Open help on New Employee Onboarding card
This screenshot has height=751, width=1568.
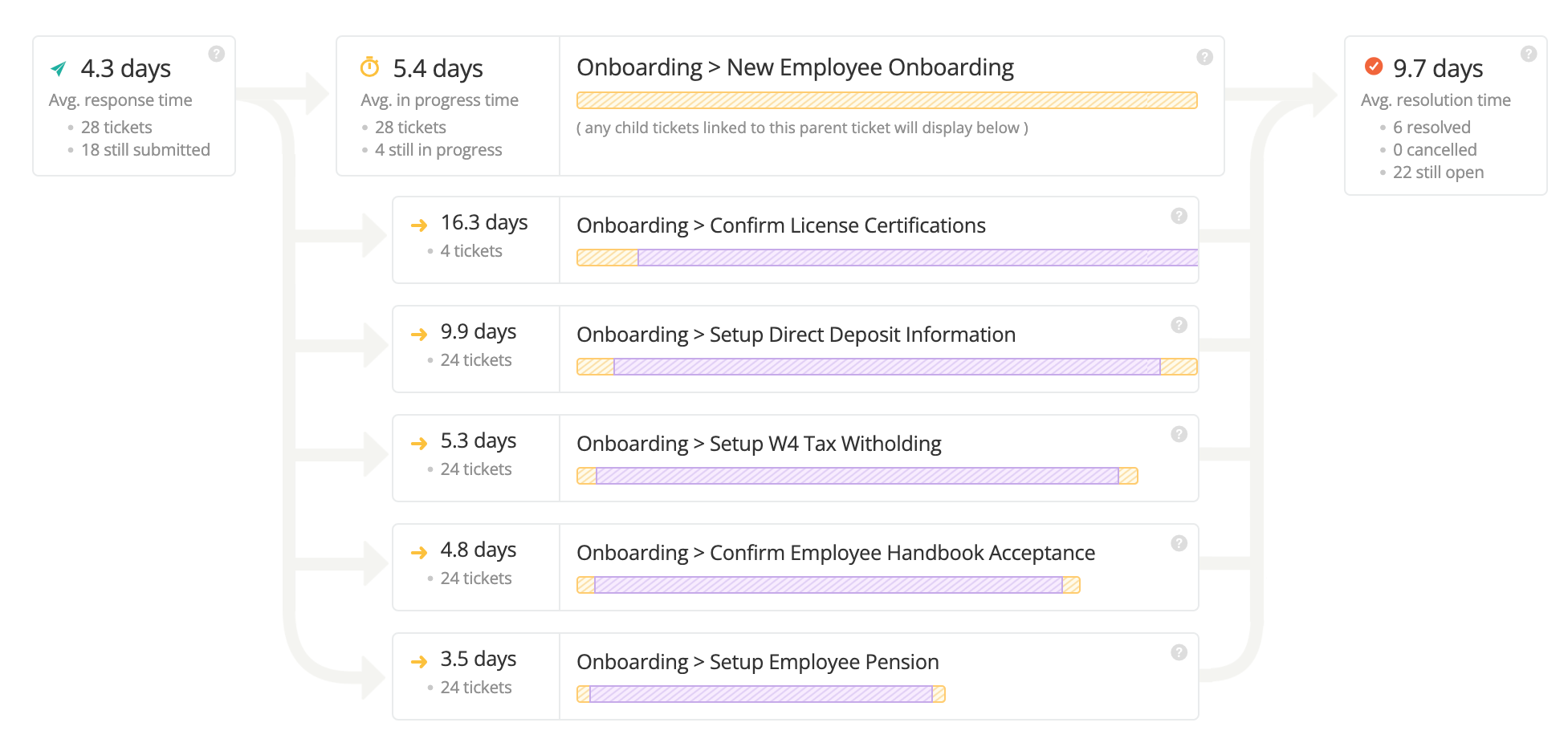(1203, 56)
